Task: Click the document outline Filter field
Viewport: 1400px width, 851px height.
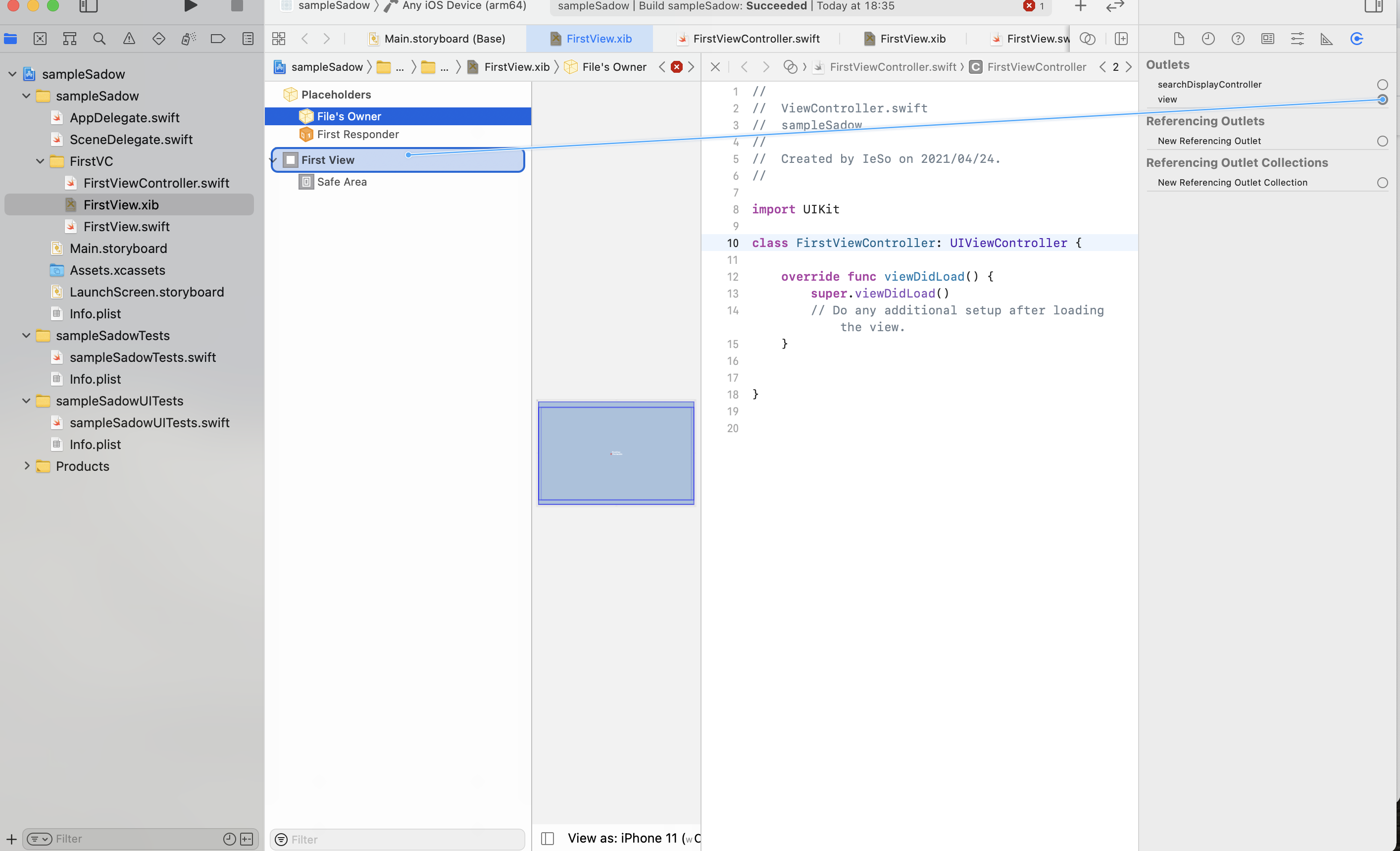Action: coord(397,840)
